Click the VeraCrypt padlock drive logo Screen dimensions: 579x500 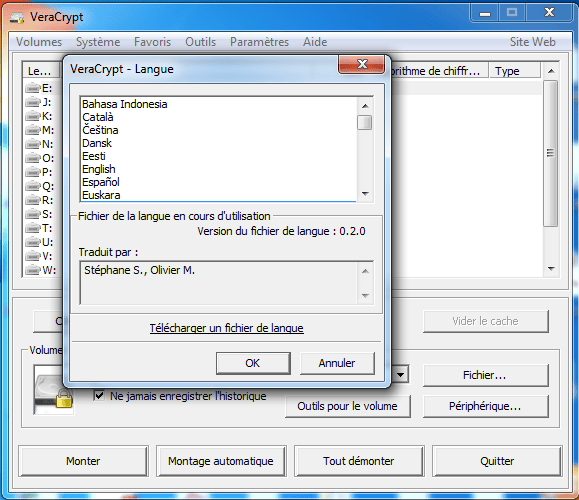click(53, 390)
